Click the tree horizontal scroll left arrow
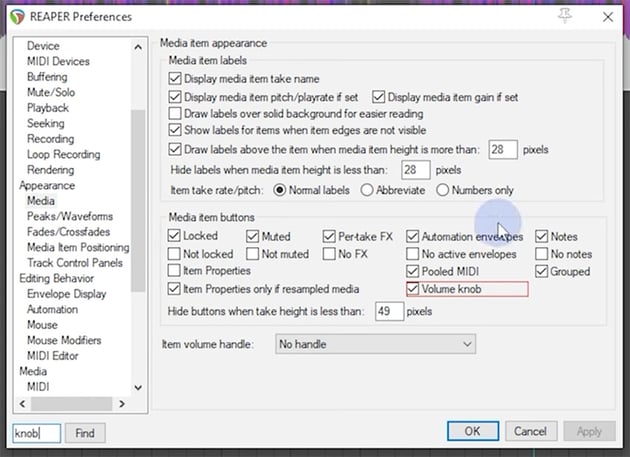 click(x=22, y=404)
